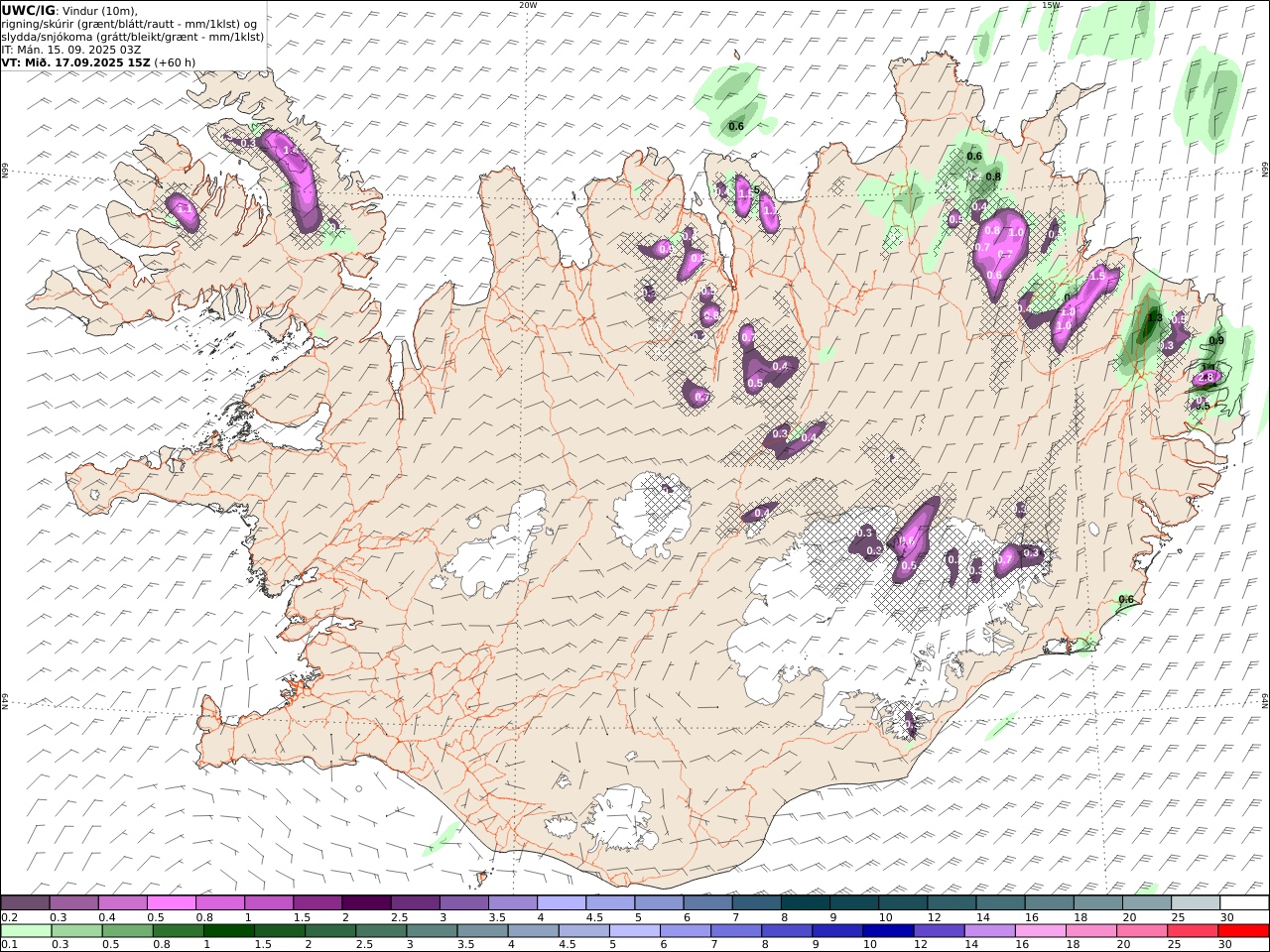Image resolution: width=1270 pixels, height=952 pixels.
Task: Click the '0.1' label under the lower scale
Action: 8,945
